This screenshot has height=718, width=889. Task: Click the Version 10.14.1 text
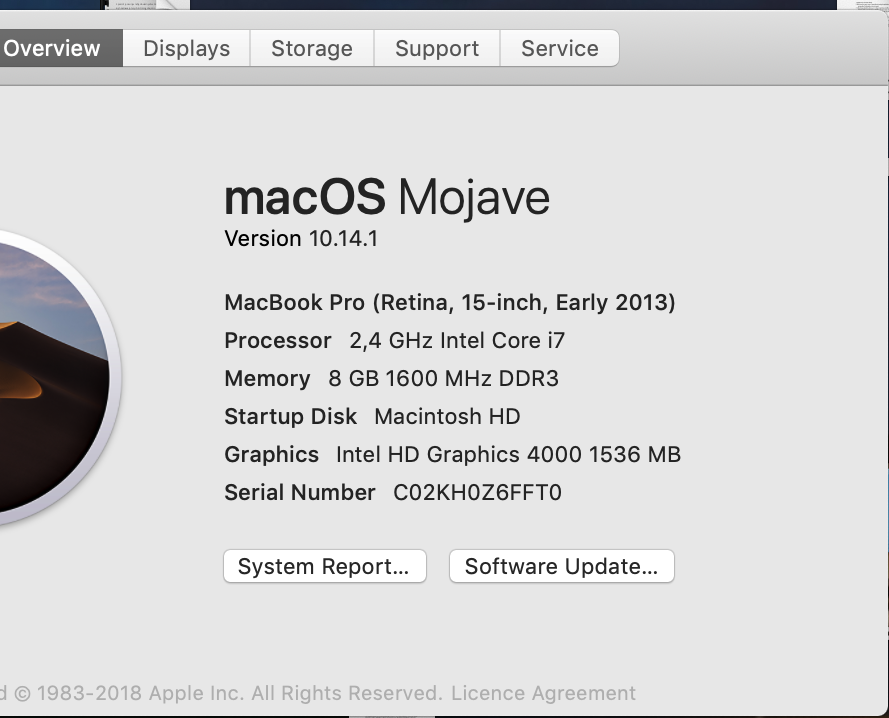click(301, 239)
